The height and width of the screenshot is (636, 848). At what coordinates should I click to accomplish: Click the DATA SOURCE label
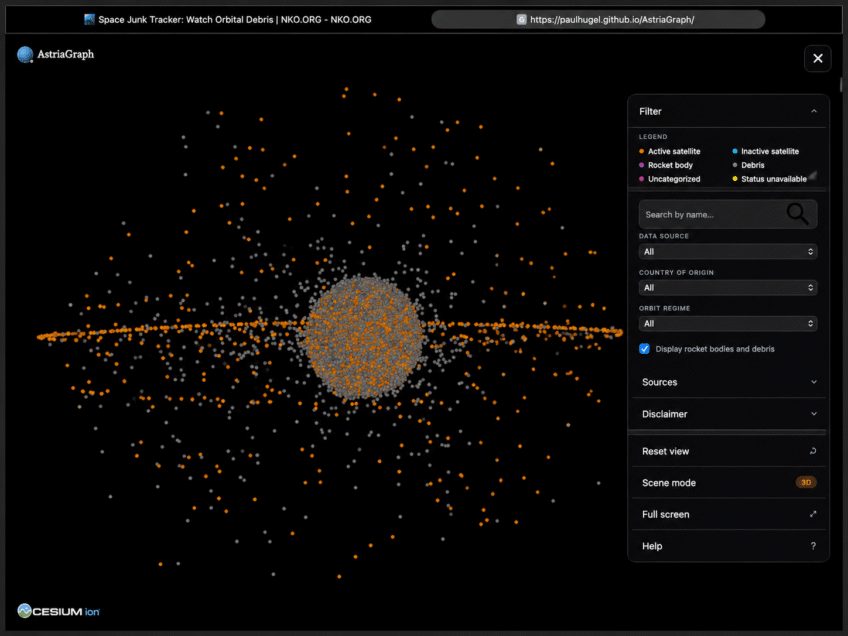(x=664, y=236)
